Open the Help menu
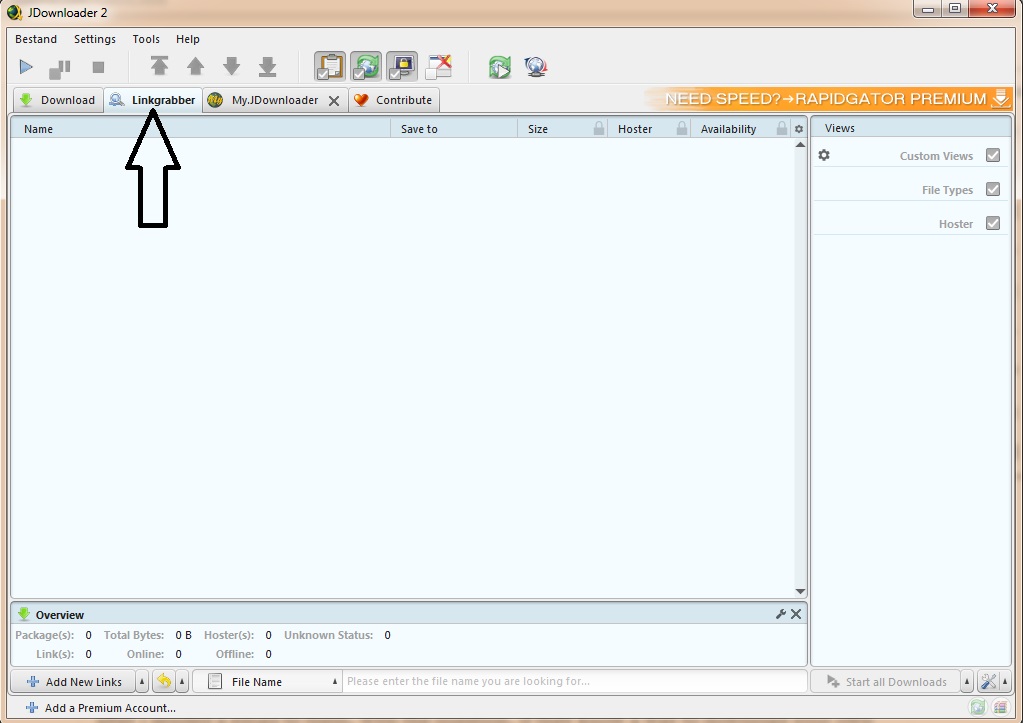The width and height of the screenshot is (1023, 723). coord(188,39)
